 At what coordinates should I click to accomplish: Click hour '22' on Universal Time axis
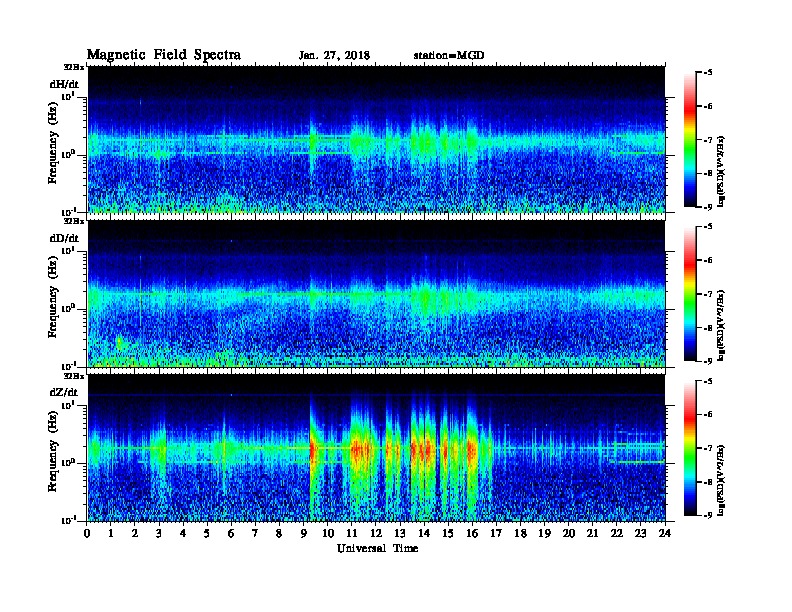pos(617,534)
